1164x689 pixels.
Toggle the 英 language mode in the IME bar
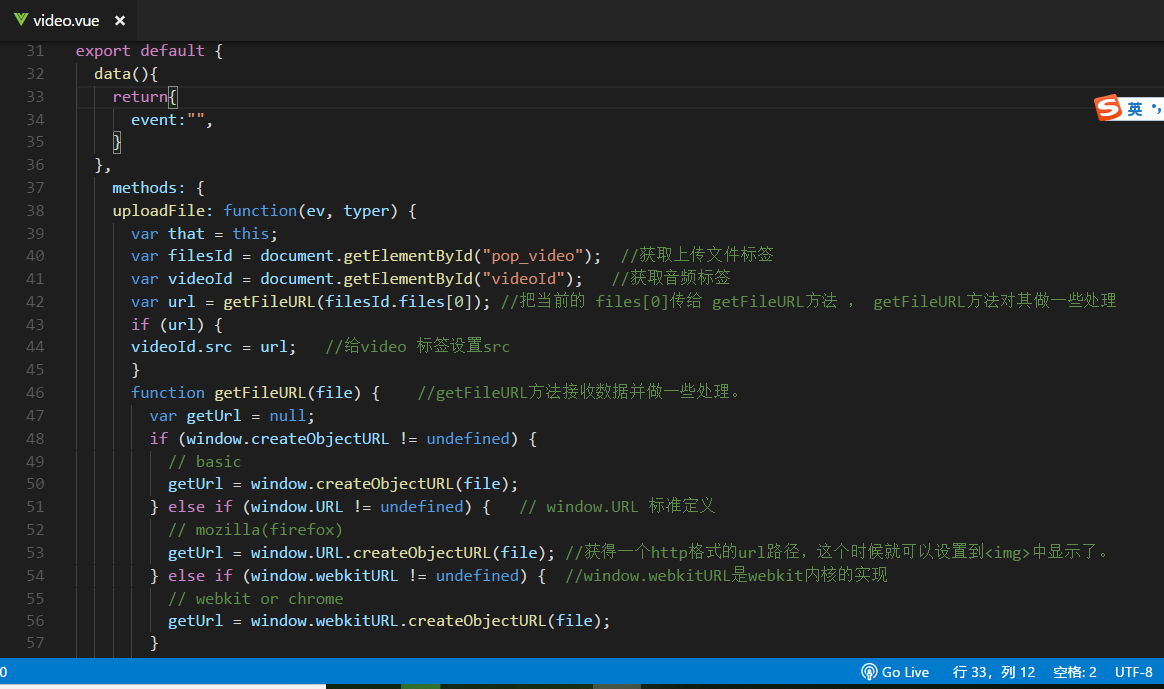pyautogui.click(x=1134, y=109)
